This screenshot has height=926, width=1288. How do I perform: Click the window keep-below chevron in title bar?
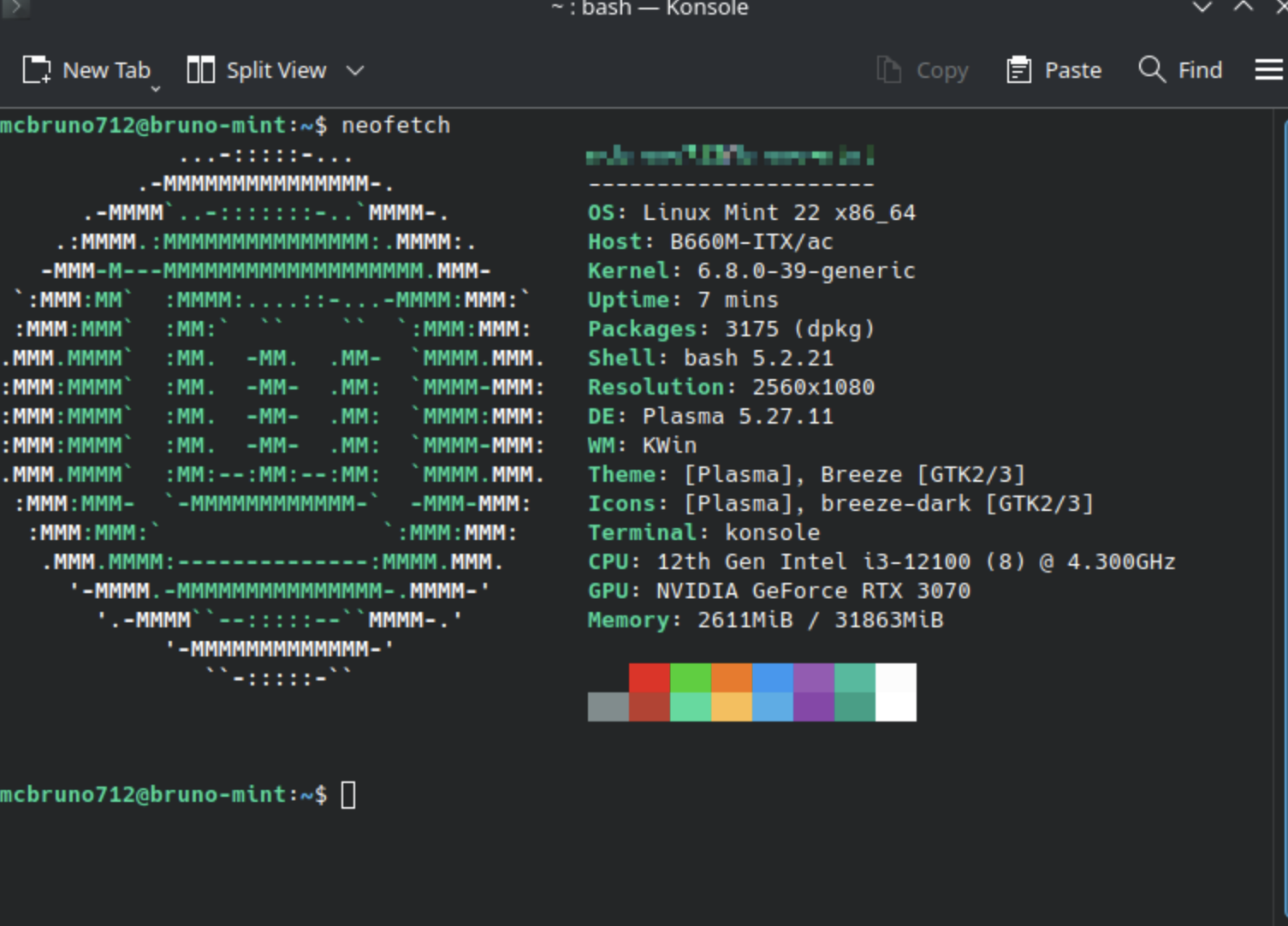coord(1202,8)
